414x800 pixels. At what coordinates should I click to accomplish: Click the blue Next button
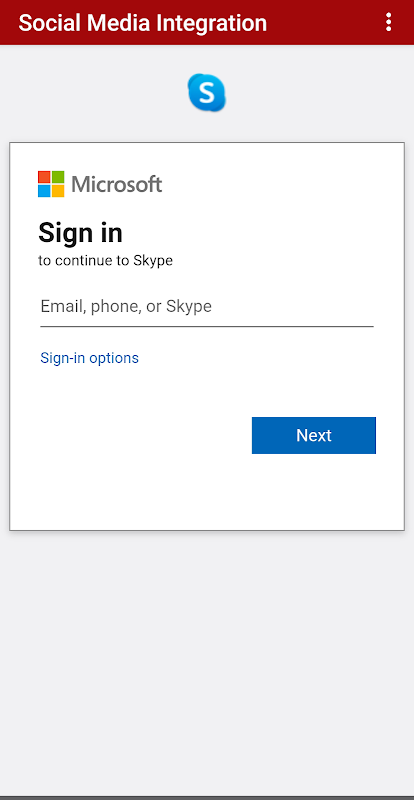point(313,435)
